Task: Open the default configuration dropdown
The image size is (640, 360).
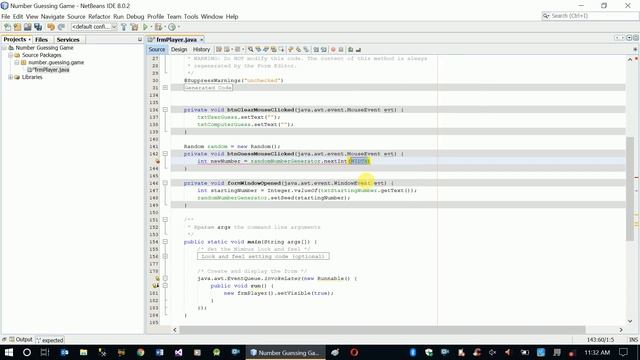Action: pos(94,27)
